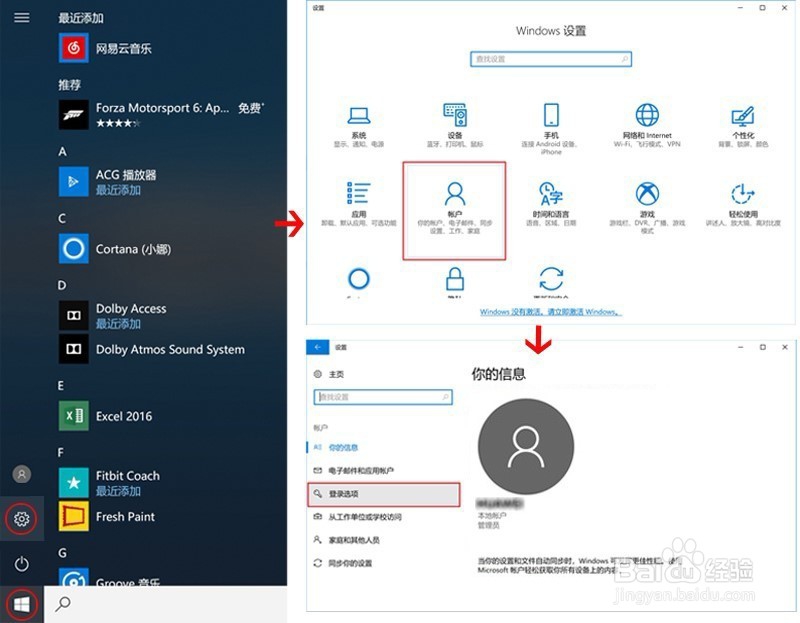Click the 查找设置 search box

point(552,59)
